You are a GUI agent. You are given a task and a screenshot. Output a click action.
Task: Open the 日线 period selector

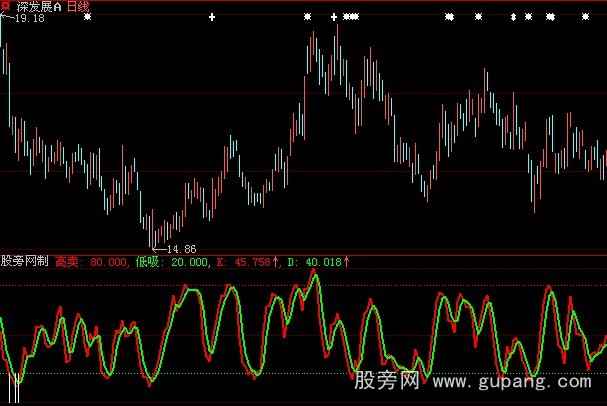(x=78, y=6)
